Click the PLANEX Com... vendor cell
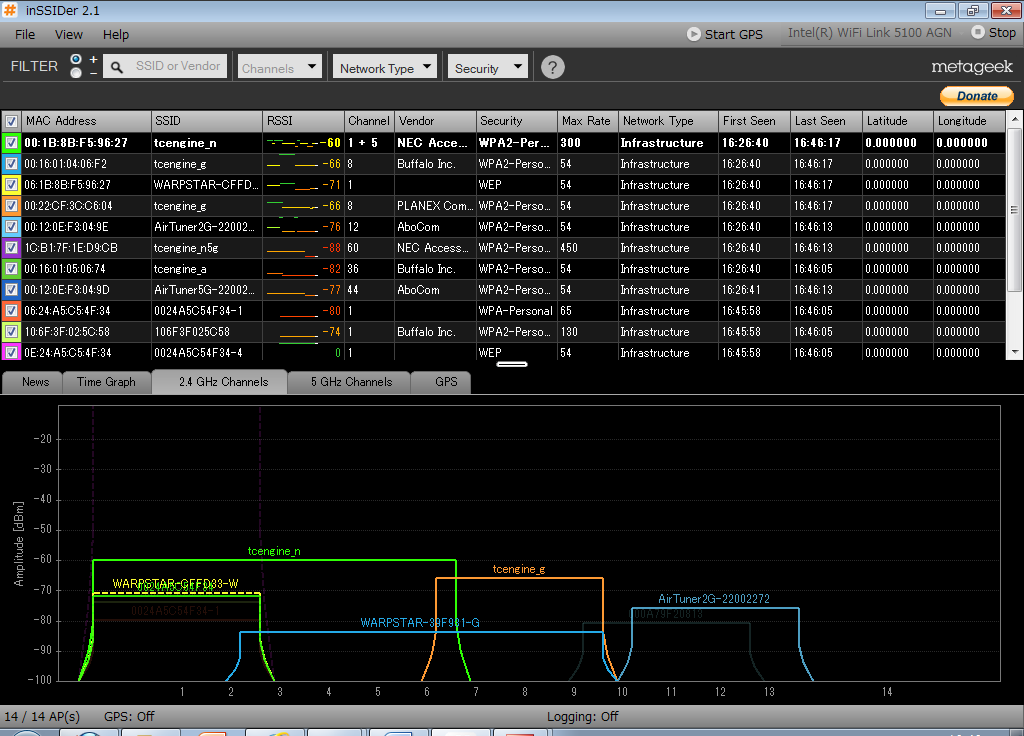The height and width of the screenshot is (736, 1024). pos(434,206)
